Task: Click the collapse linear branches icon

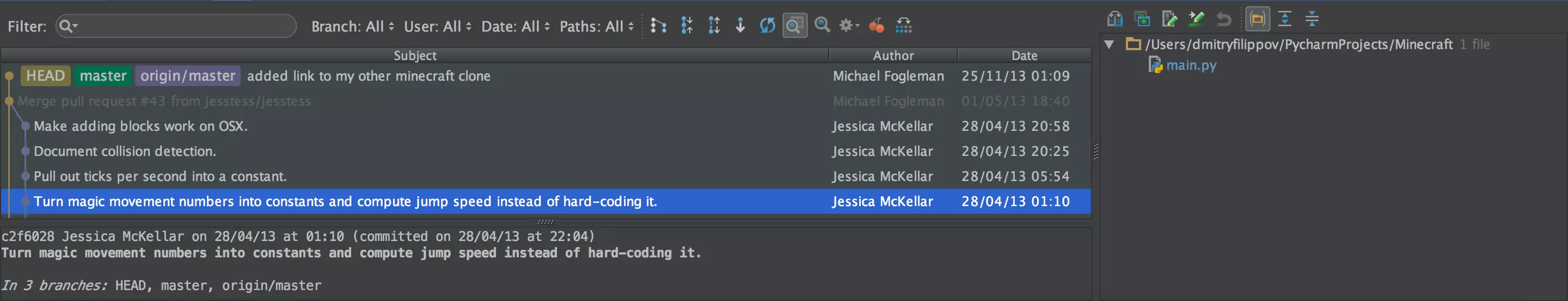Action: pyautogui.click(x=687, y=25)
